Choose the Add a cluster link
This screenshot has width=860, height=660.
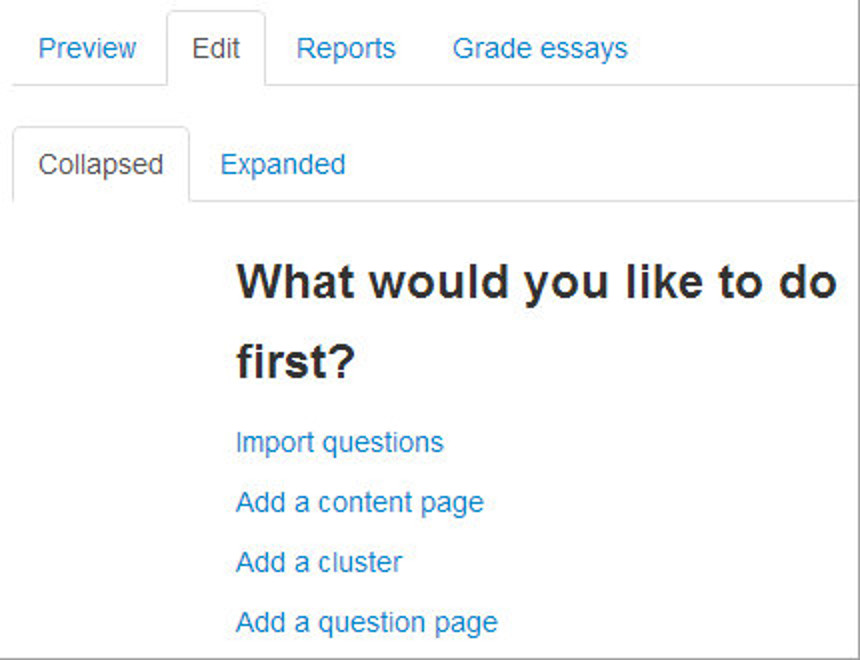point(319,562)
